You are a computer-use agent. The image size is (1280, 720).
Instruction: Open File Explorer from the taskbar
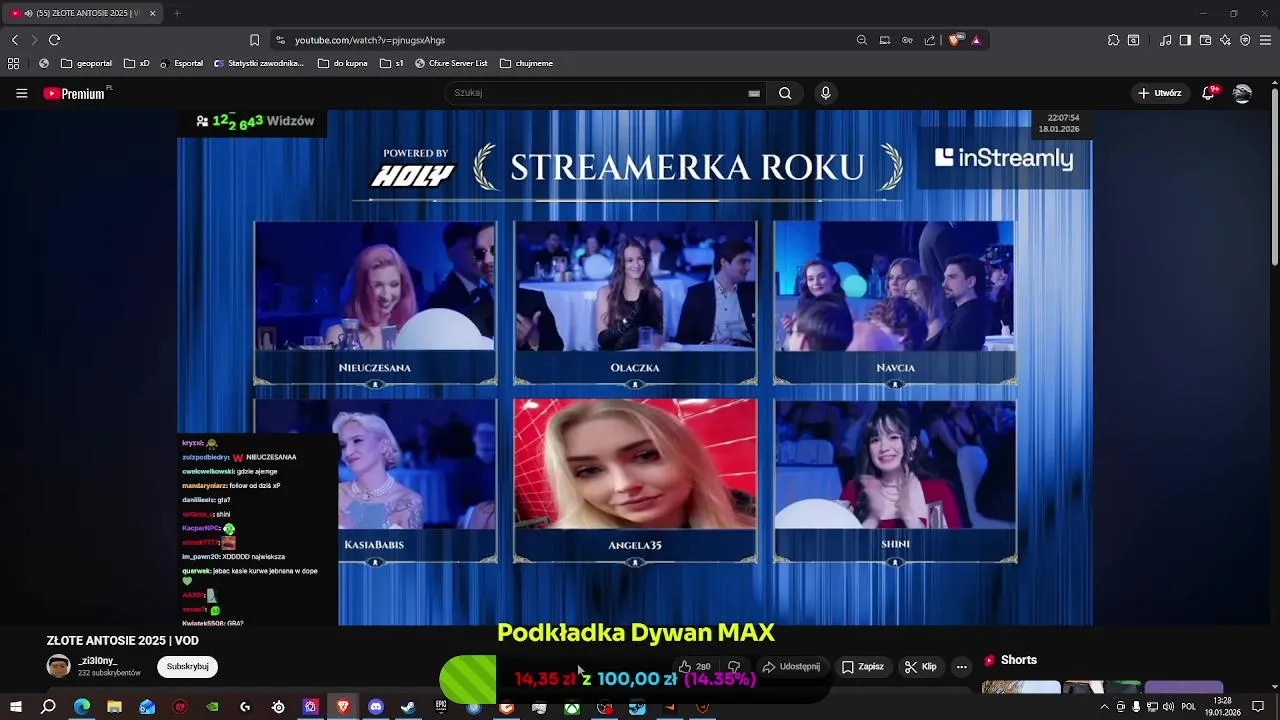click(114, 707)
